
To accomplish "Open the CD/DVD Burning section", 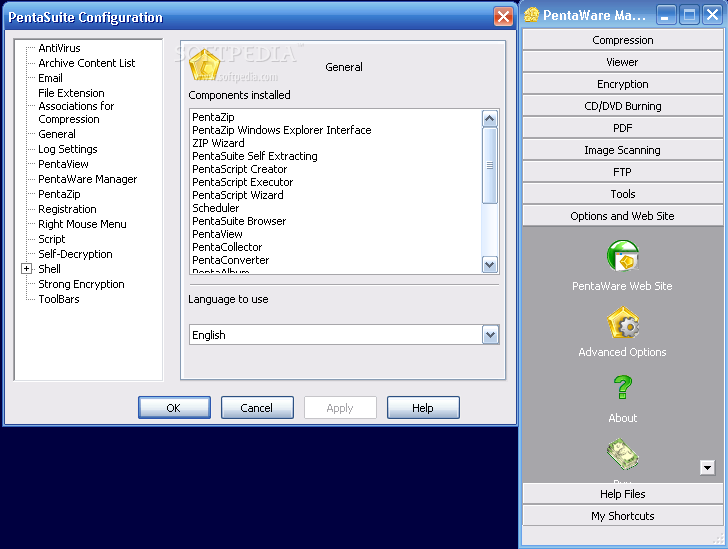I will point(623,106).
